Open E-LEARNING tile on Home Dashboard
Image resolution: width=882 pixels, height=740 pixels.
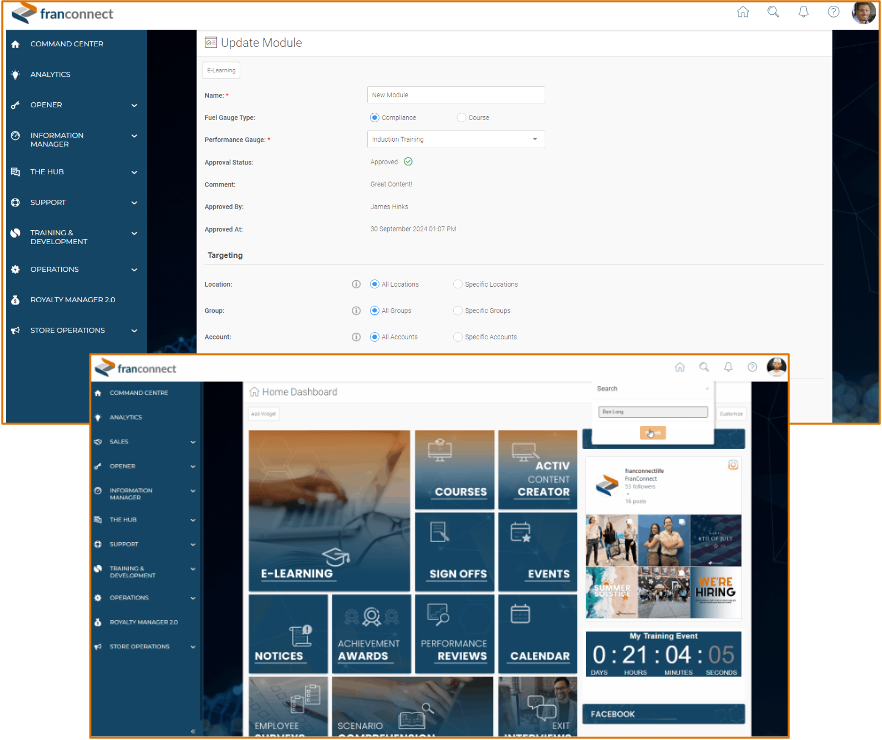(329, 511)
